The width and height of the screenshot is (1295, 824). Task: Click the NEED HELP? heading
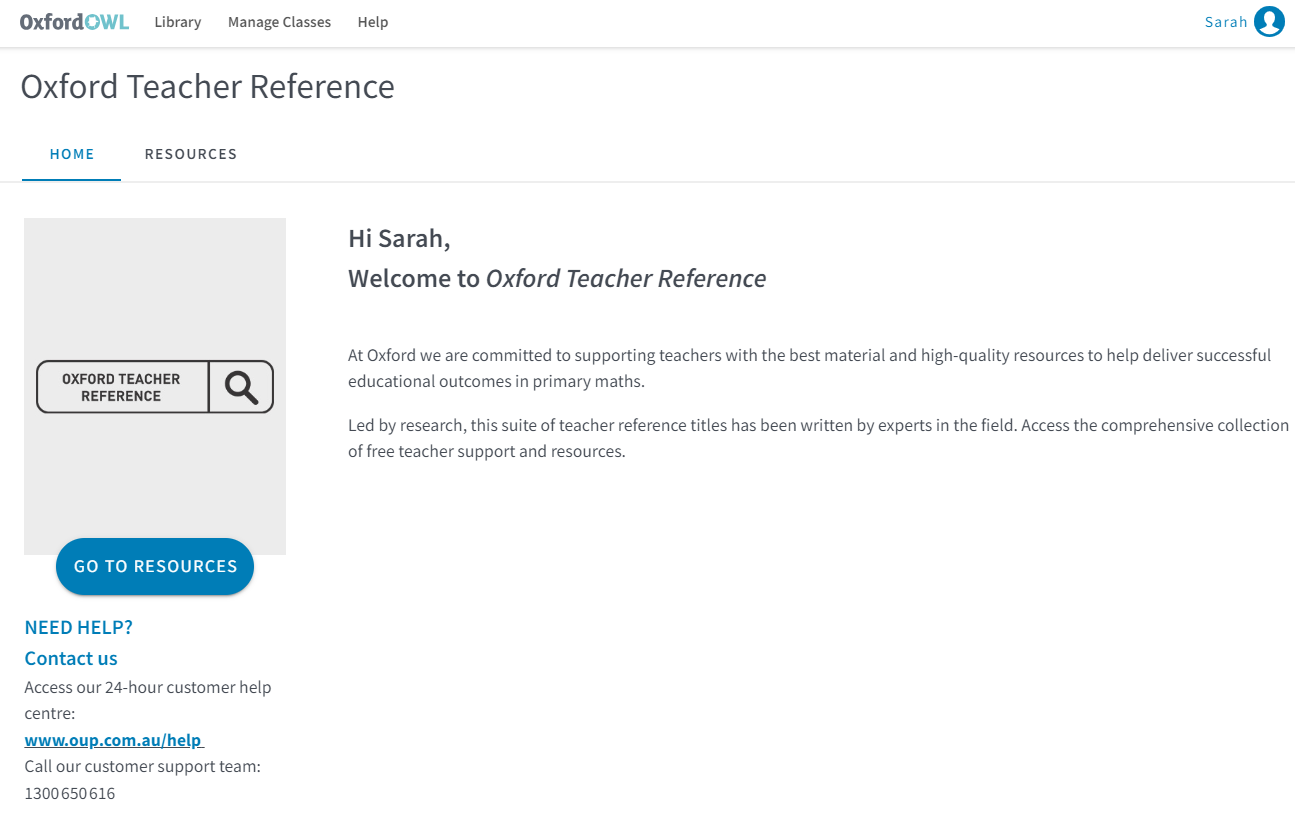[x=79, y=627]
